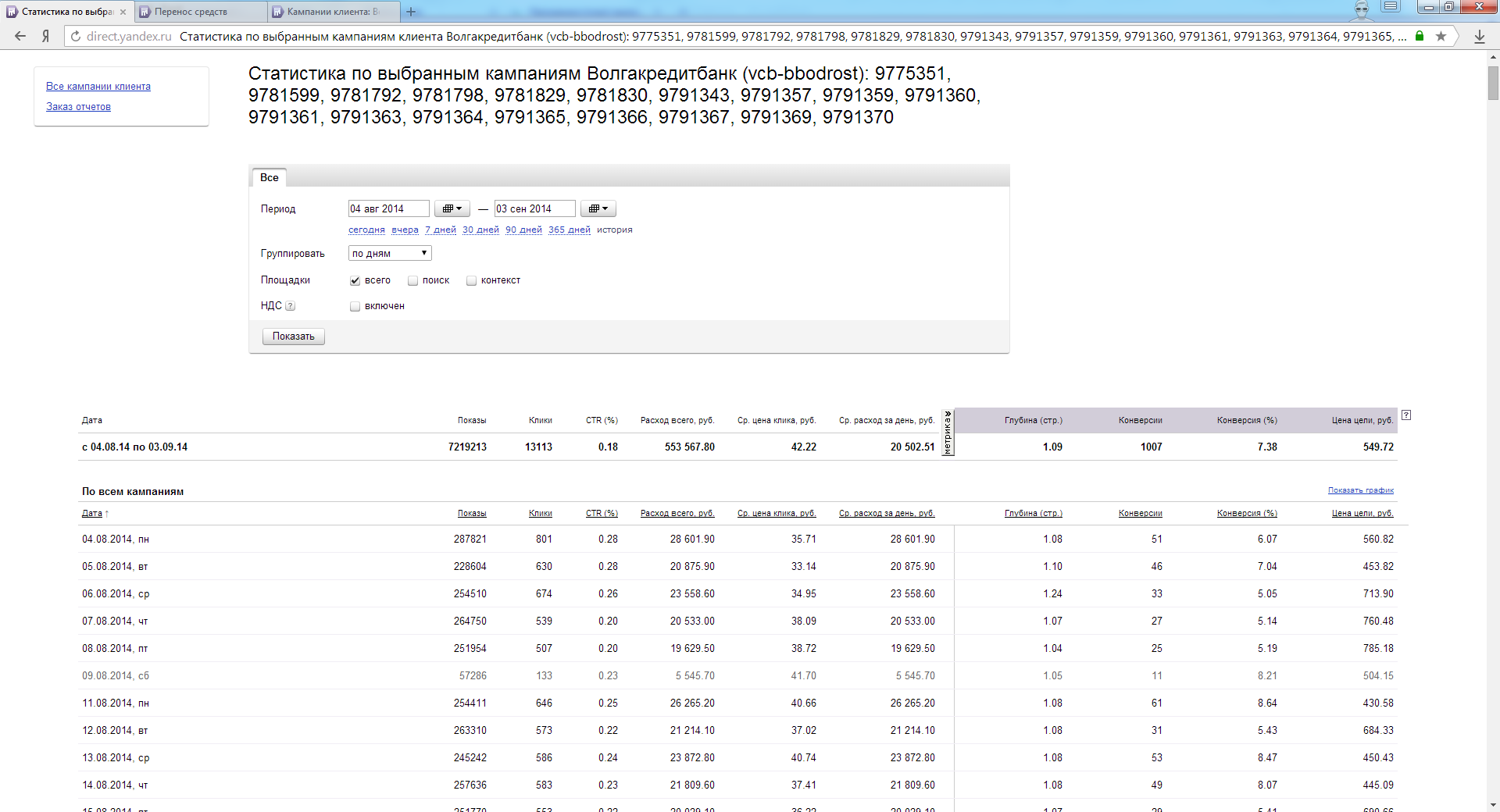Reload the page with the refresh icon
The height and width of the screenshot is (812, 1500).
[75, 36]
